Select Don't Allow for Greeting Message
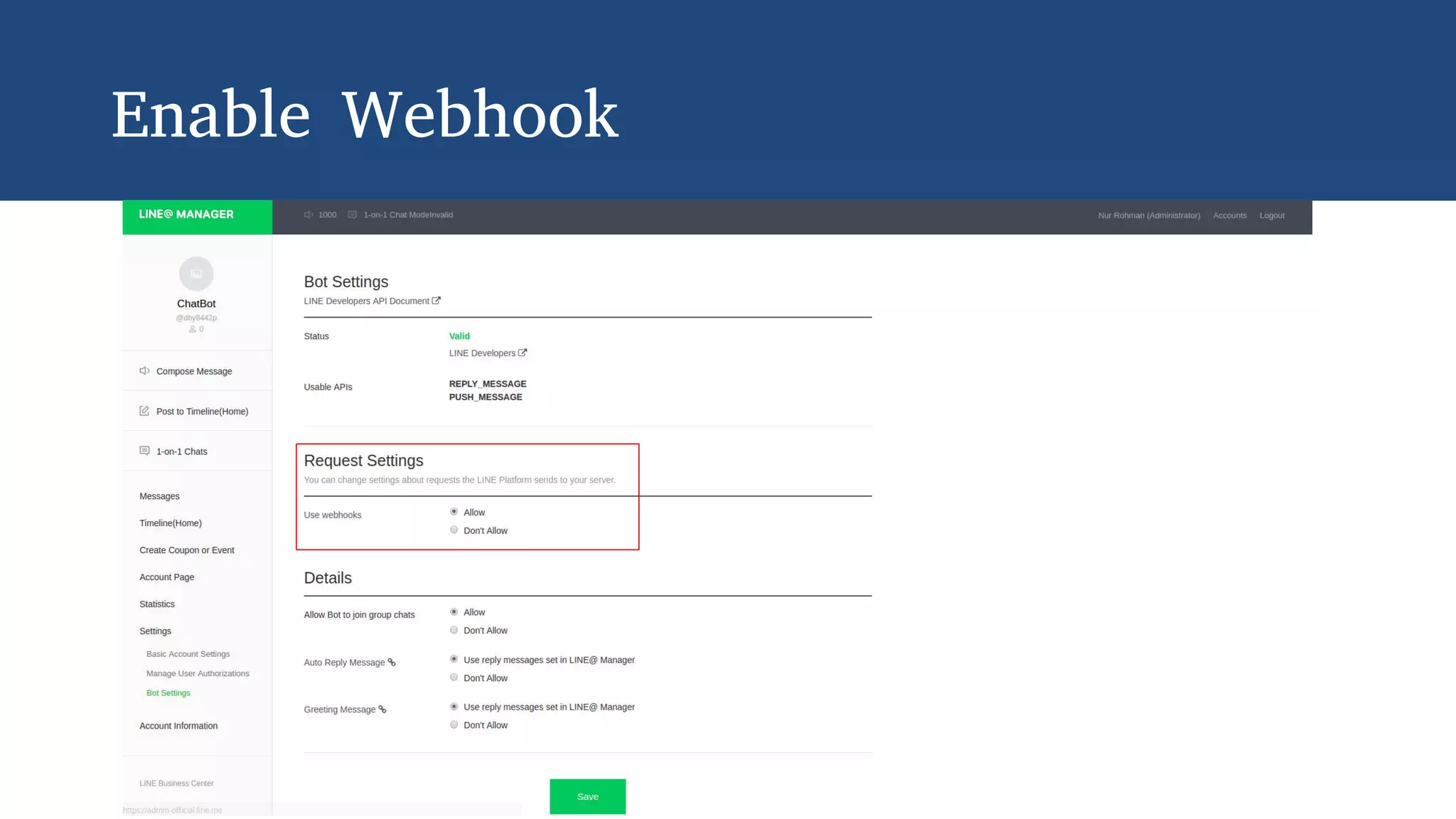 (x=454, y=724)
